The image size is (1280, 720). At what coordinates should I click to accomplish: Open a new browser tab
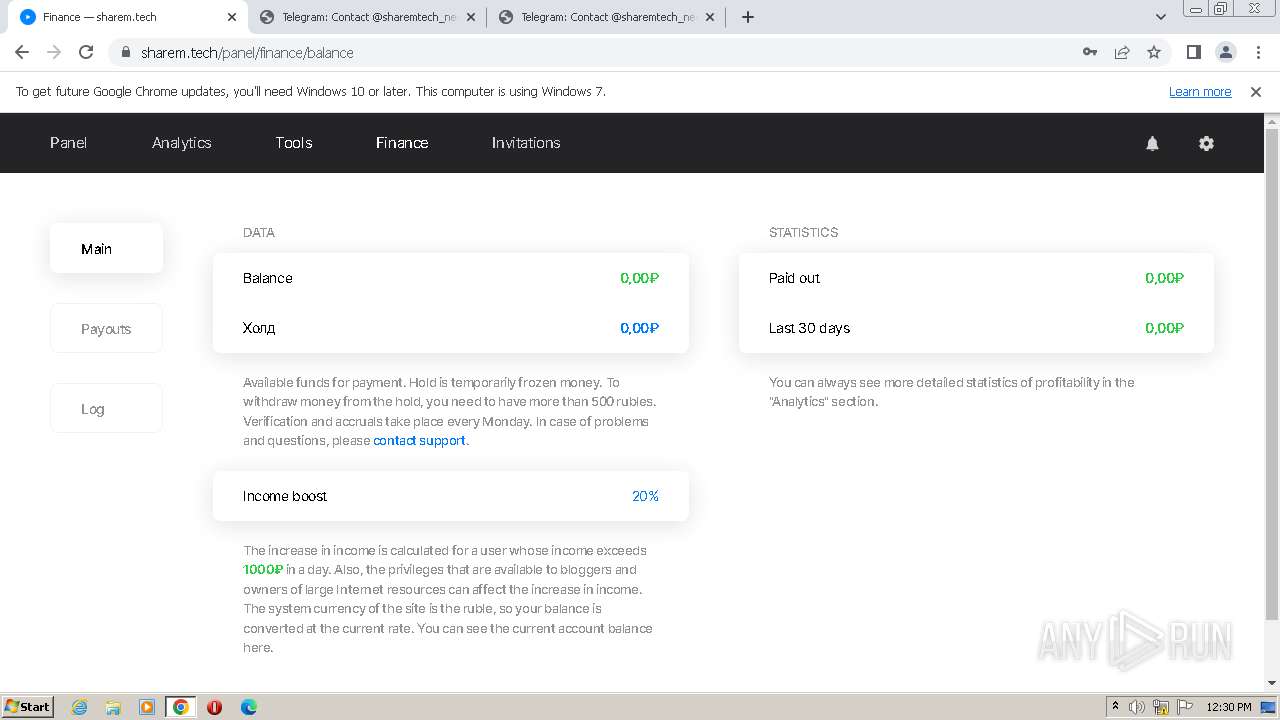point(748,17)
